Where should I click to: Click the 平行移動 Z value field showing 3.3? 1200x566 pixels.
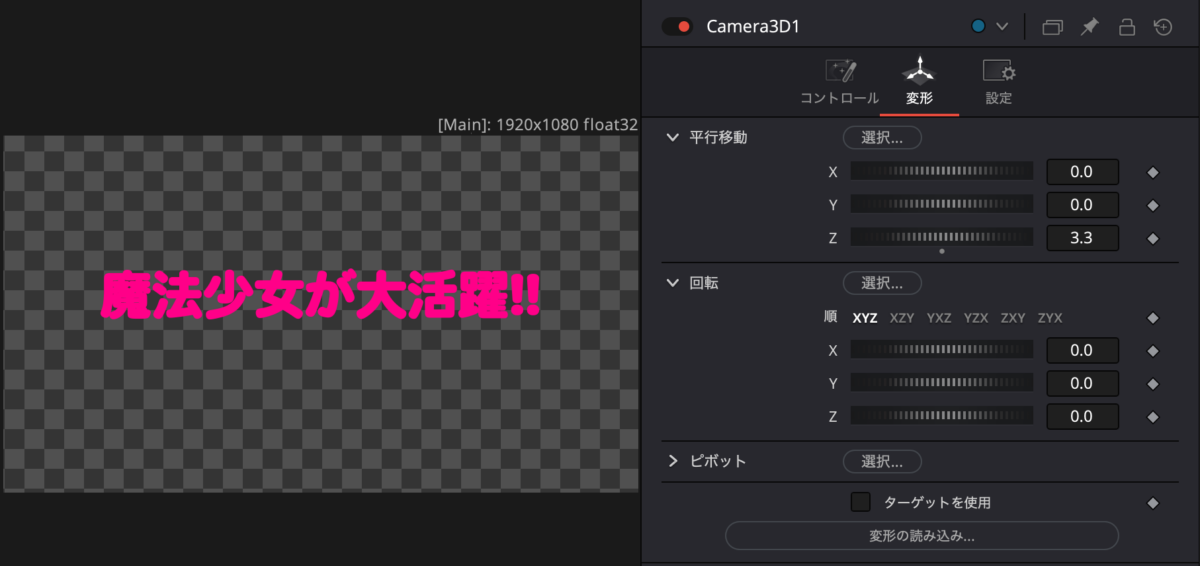1082,238
